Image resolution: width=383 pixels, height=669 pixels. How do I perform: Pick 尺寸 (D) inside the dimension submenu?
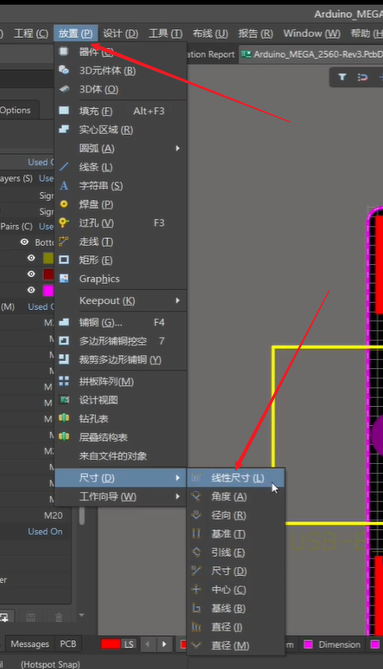coord(236,571)
